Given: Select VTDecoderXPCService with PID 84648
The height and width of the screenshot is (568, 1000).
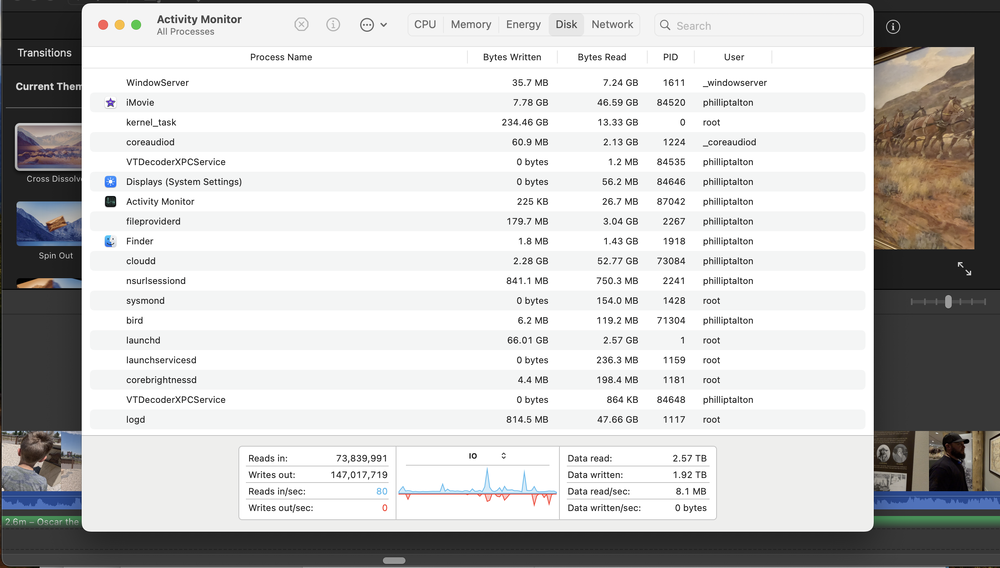Looking at the screenshot, I should pyautogui.click(x=478, y=399).
